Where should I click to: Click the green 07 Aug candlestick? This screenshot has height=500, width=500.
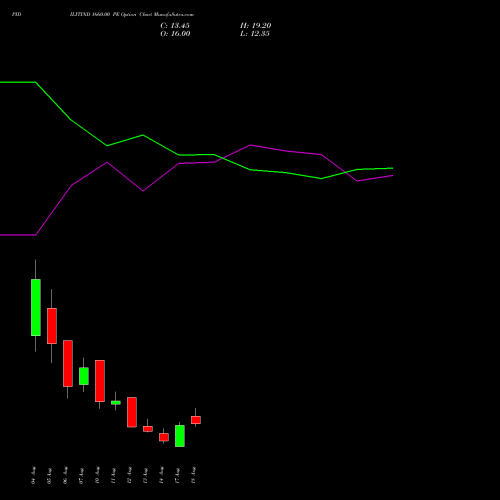click(x=84, y=376)
